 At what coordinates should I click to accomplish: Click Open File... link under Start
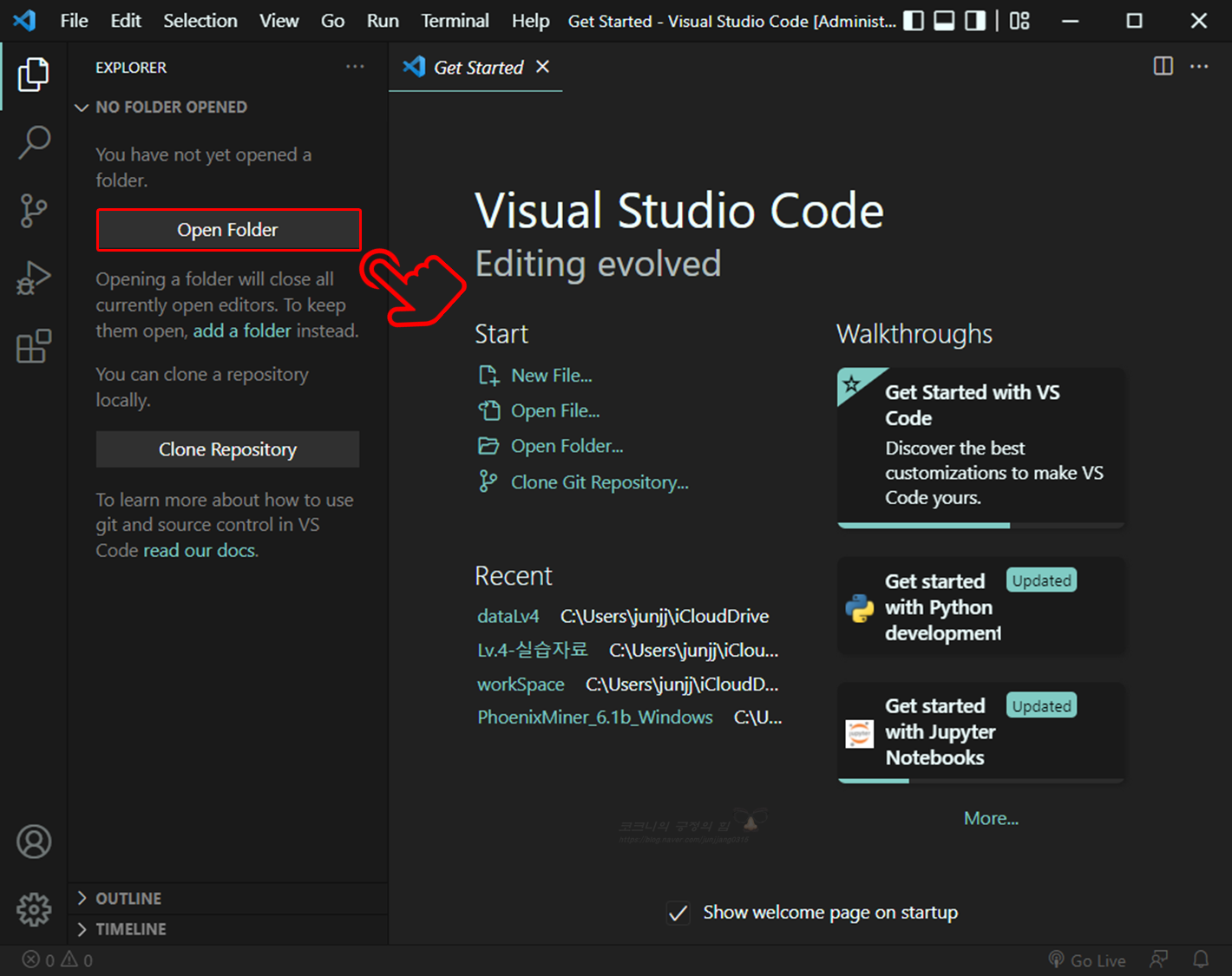click(555, 410)
